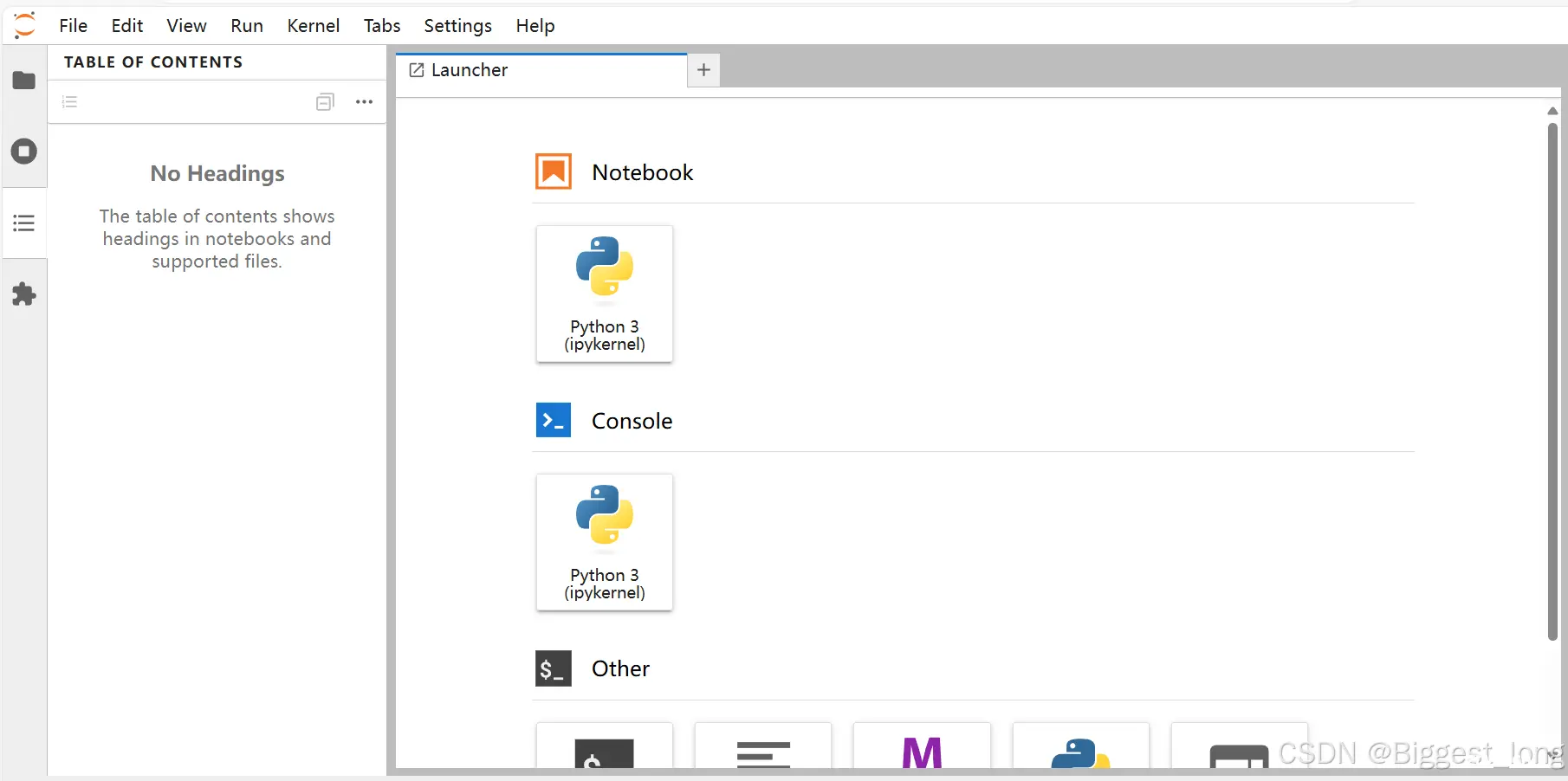This screenshot has height=781, width=1568.
Task: Open Terminal card in Other section
Action: click(605, 746)
